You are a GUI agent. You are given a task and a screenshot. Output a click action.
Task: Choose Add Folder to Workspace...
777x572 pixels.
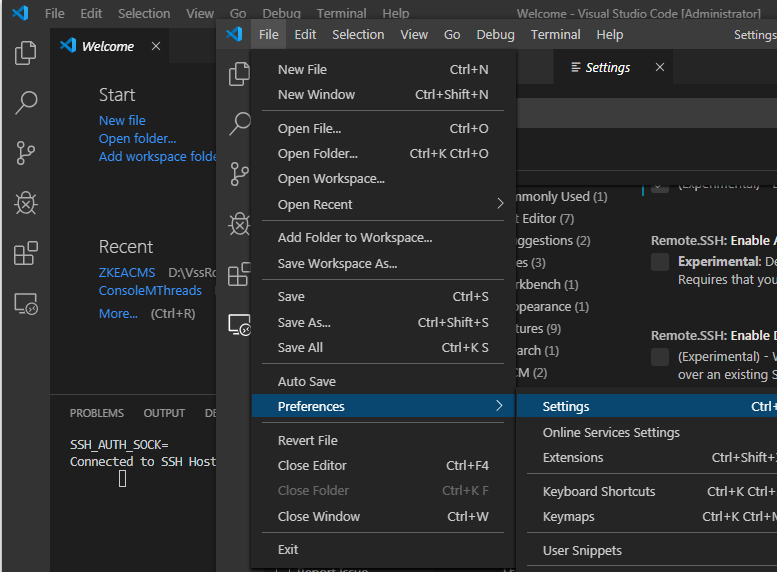pyautogui.click(x=383, y=238)
